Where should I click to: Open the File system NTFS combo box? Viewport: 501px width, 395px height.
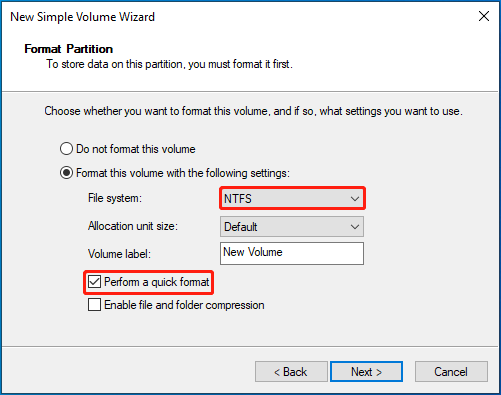click(292, 199)
